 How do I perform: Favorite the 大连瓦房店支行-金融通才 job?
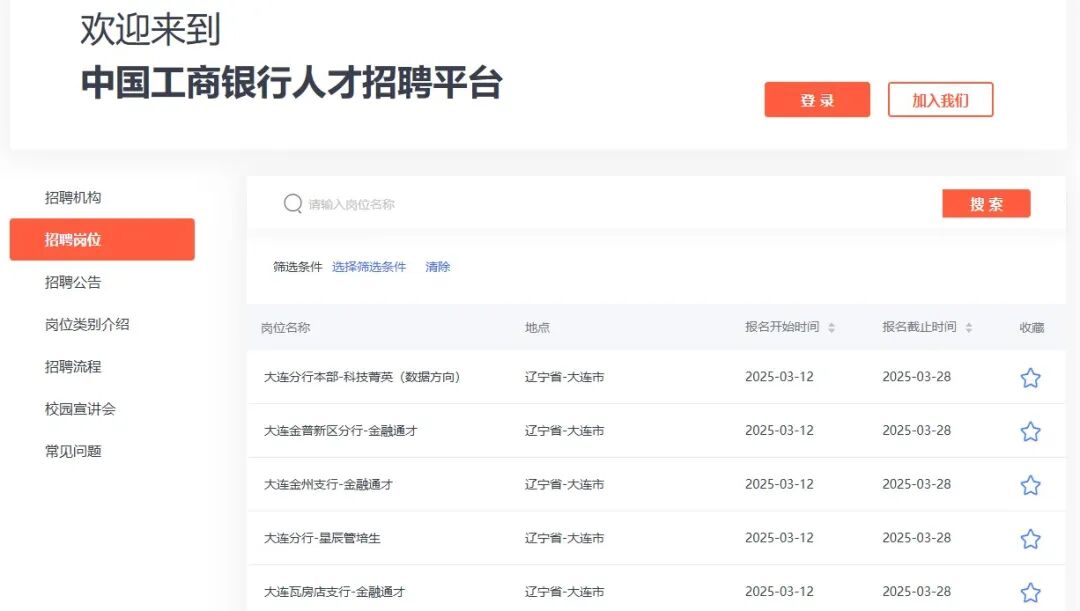[1030, 591]
